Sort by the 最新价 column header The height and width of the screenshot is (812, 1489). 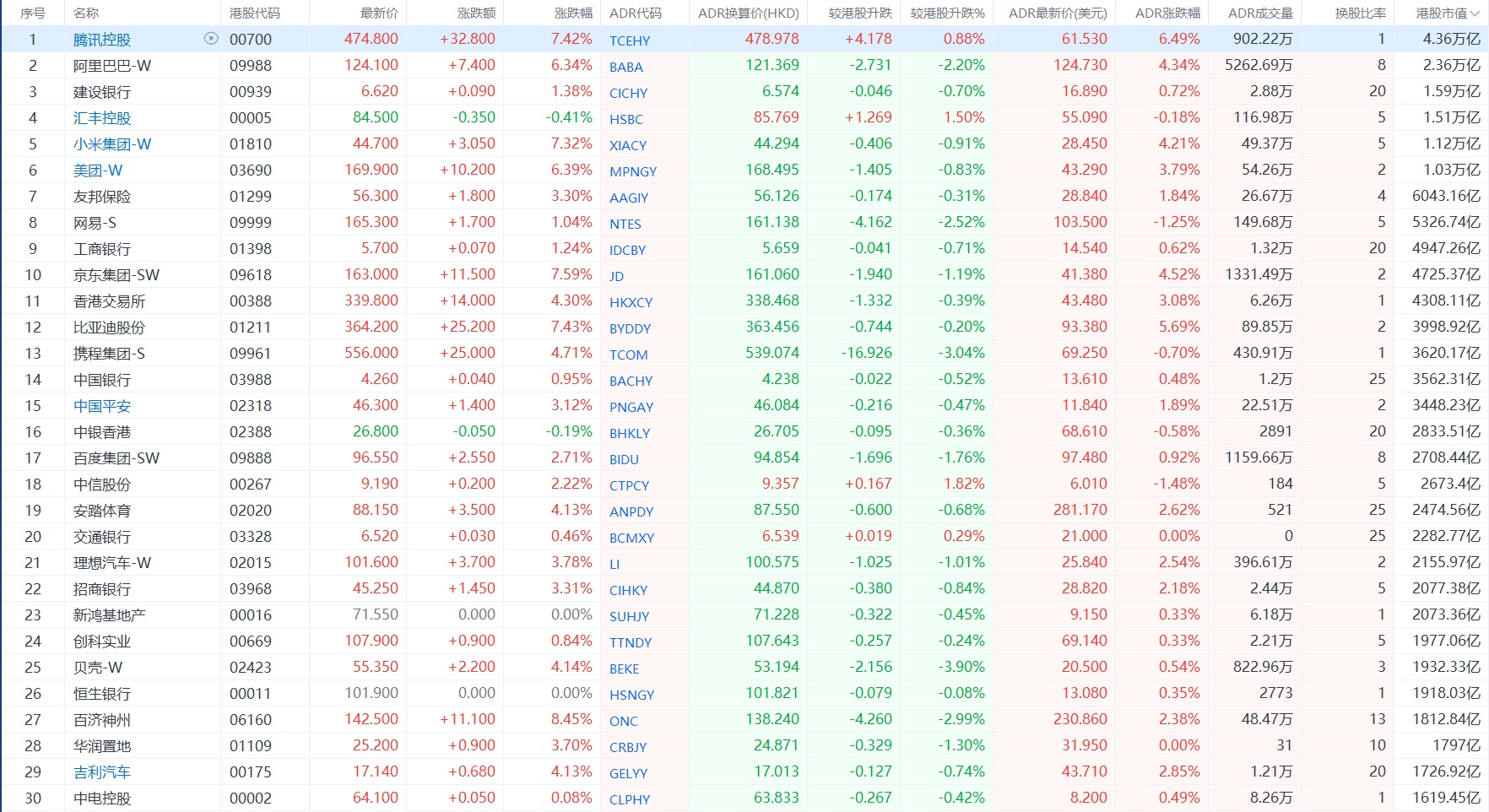click(379, 14)
